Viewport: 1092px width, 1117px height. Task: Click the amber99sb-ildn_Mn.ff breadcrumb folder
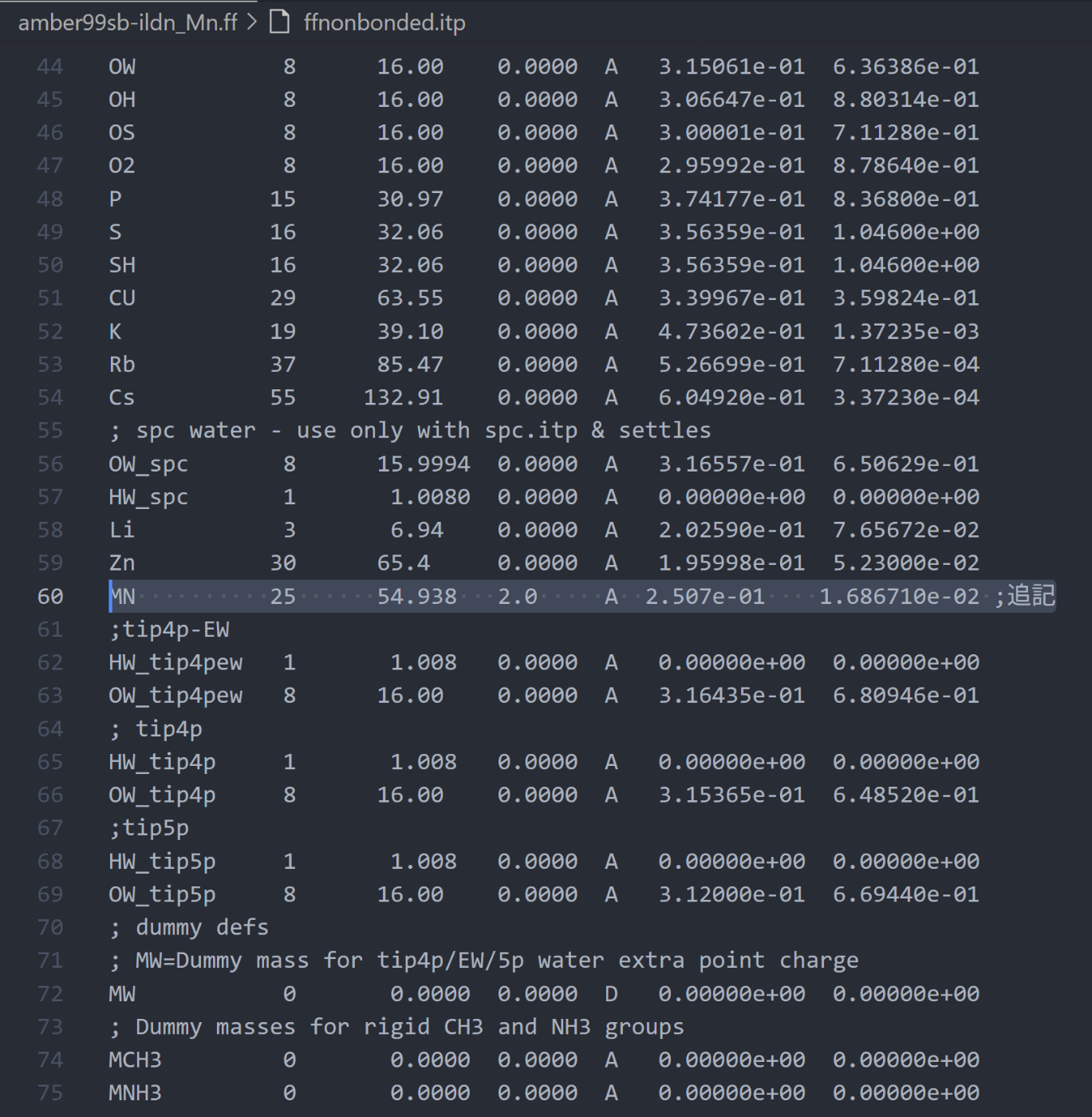click(128, 22)
